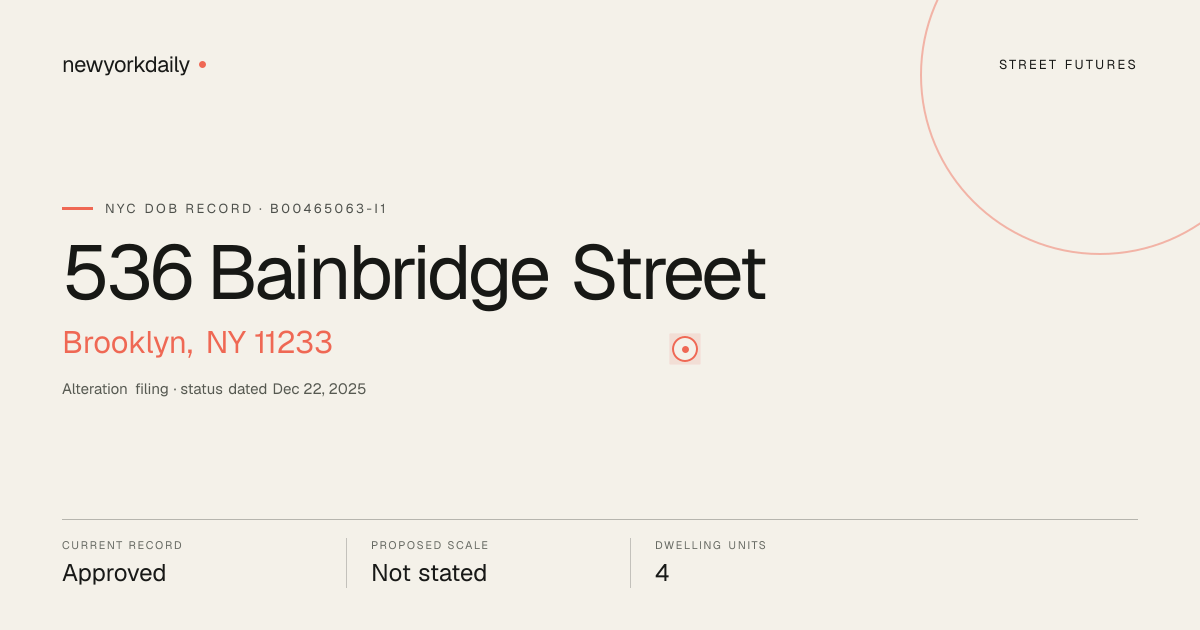
Task: Click the Brooklyn, NY 11233 address line
Action: pyautogui.click(x=197, y=342)
